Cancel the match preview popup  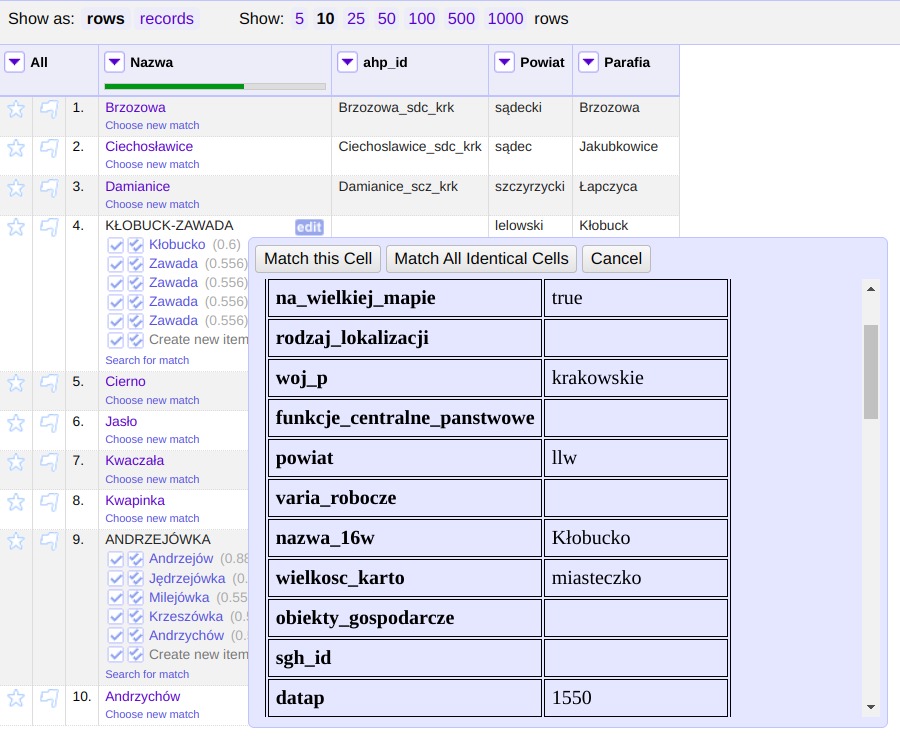(x=616, y=259)
